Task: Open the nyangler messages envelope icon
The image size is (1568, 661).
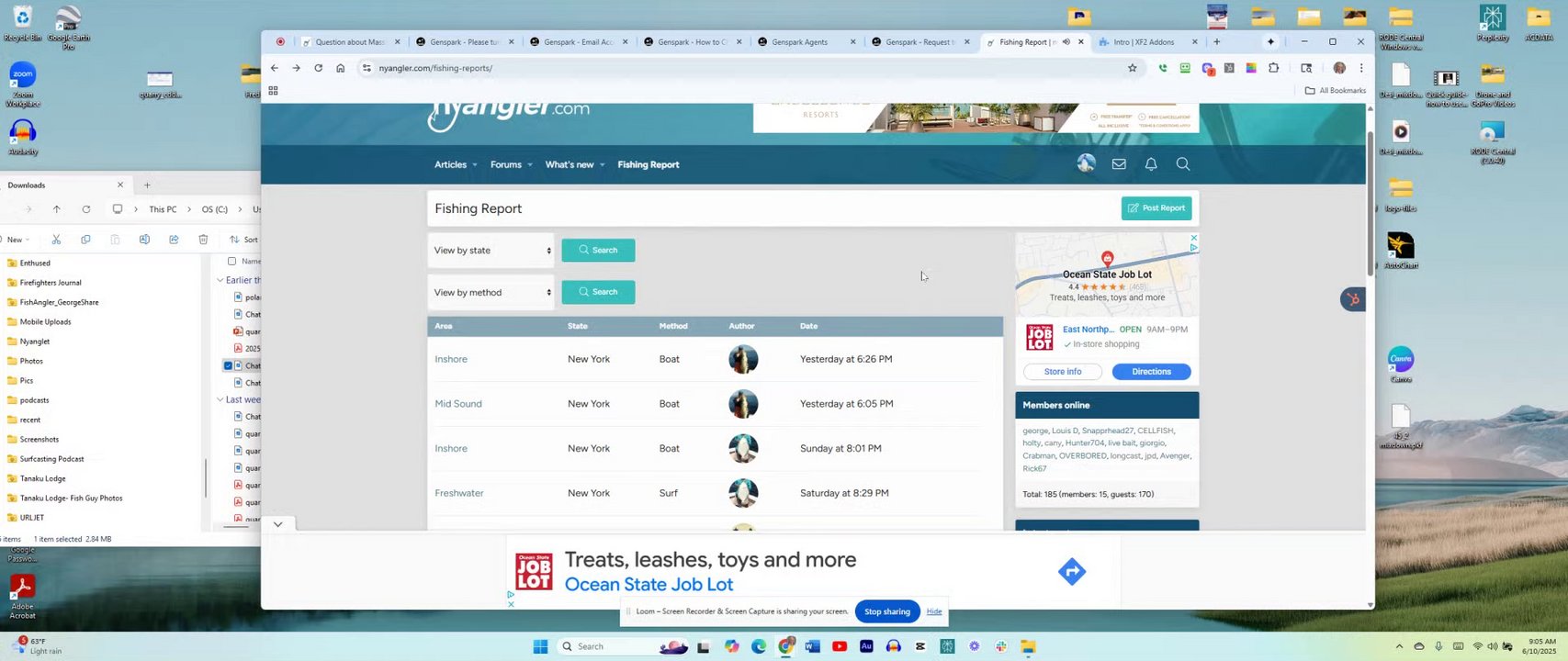Action: point(1119,164)
